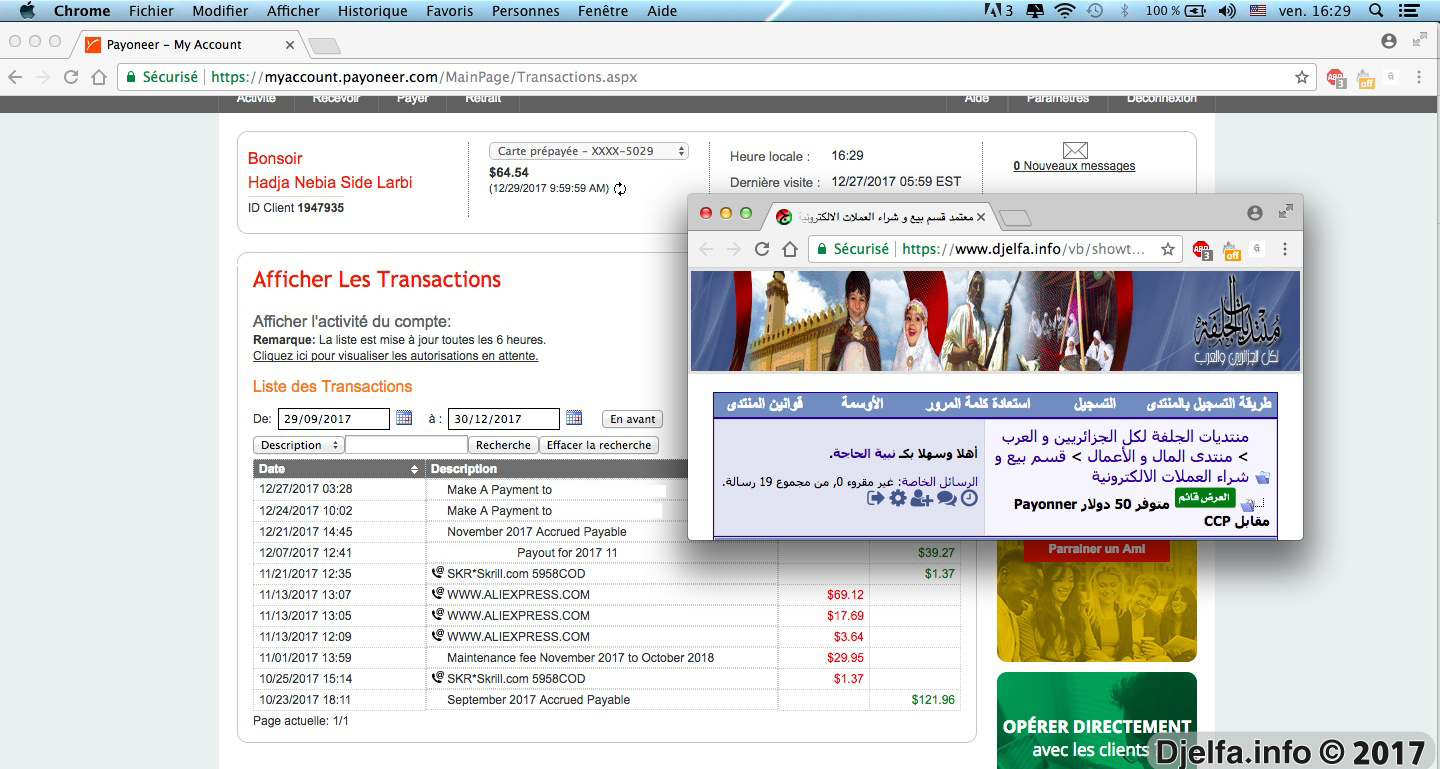The height and width of the screenshot is (769, 1440).
Task: Select the Maintenance fee November 2017 row
Action: pos(606,657)
